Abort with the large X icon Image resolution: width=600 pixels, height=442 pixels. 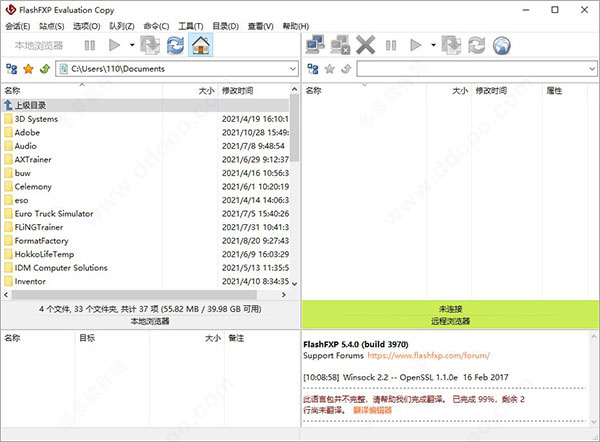tap(365, 45)
